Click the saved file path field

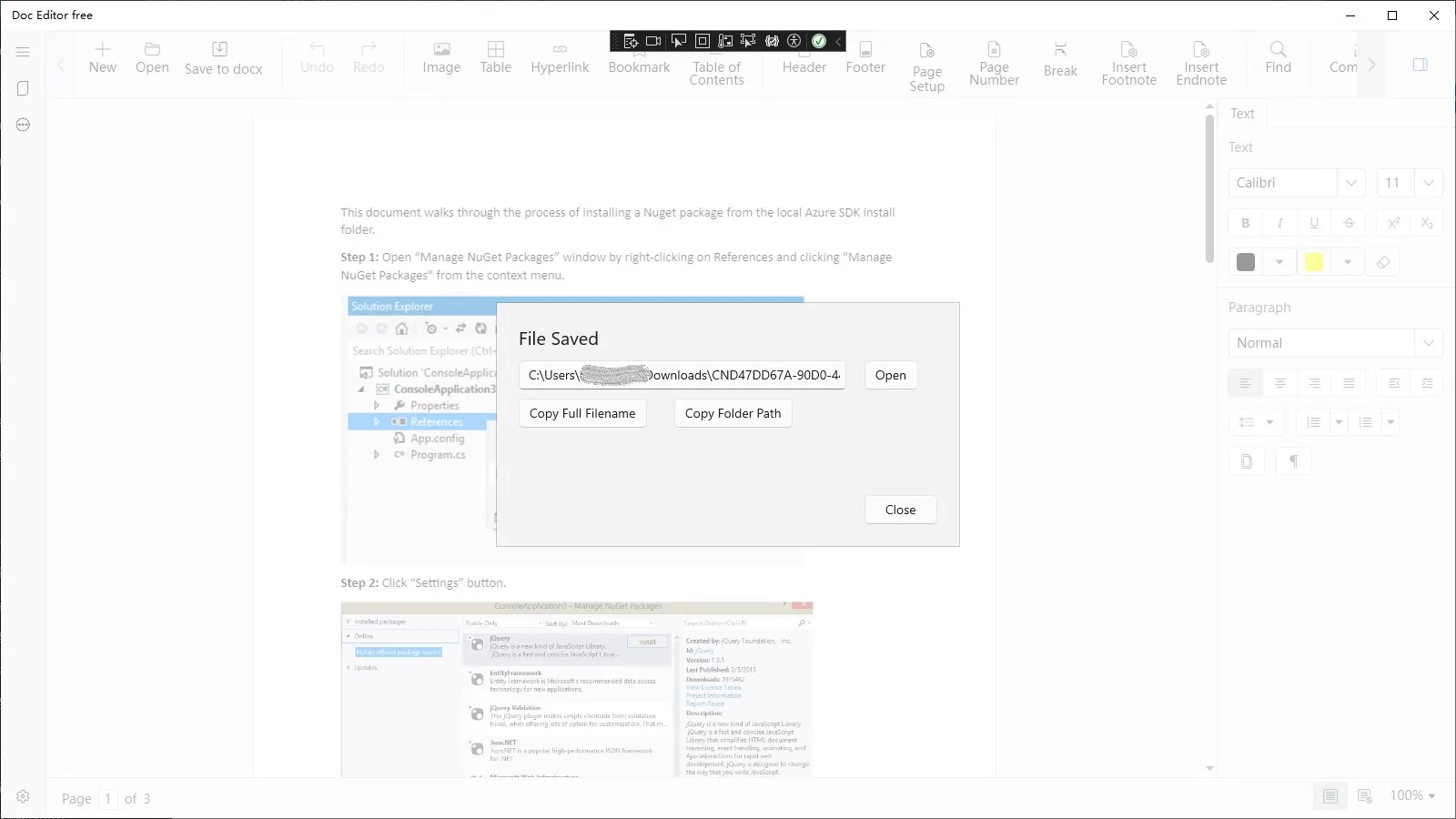(x=682, y=375)
